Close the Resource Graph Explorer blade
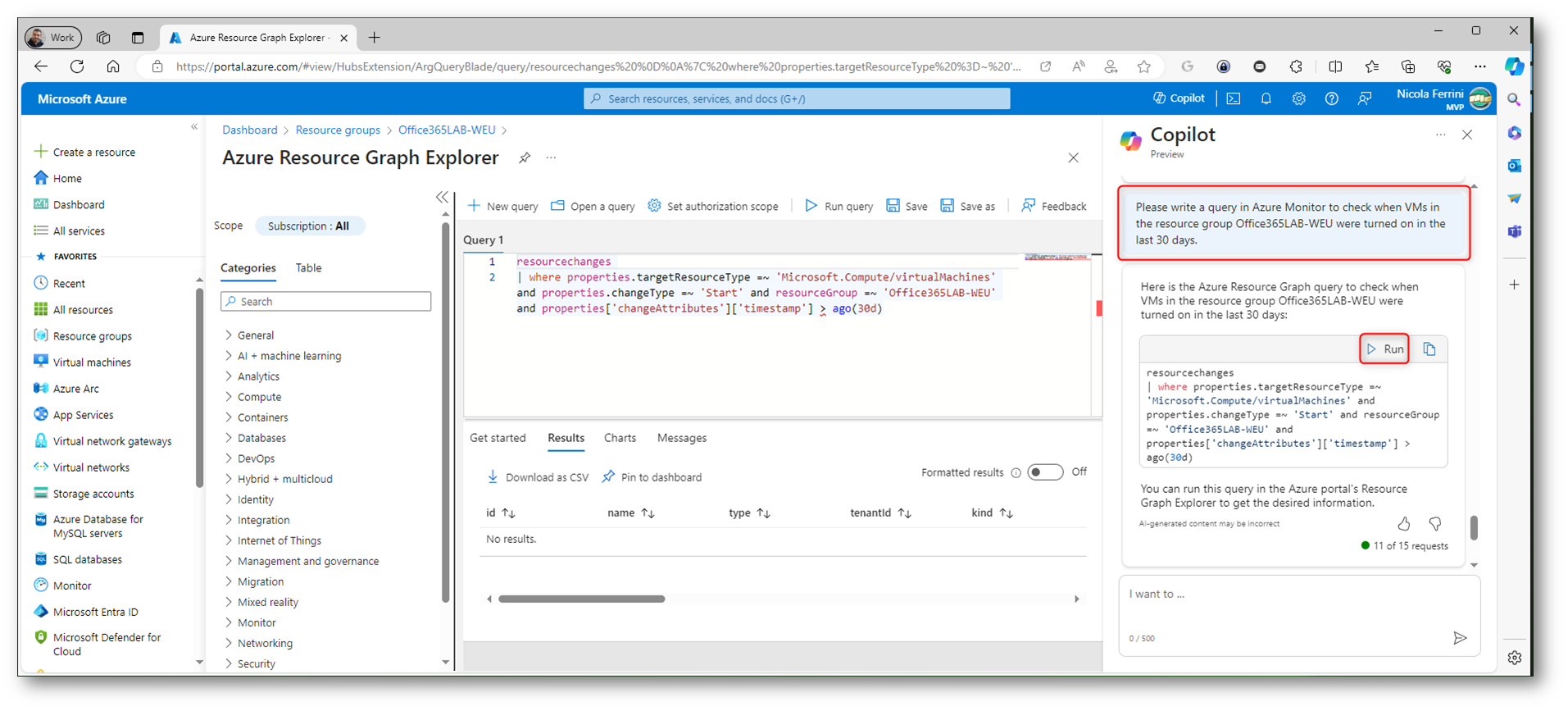This screenshot has height=711, width=1568. [x=1074, y=157]
